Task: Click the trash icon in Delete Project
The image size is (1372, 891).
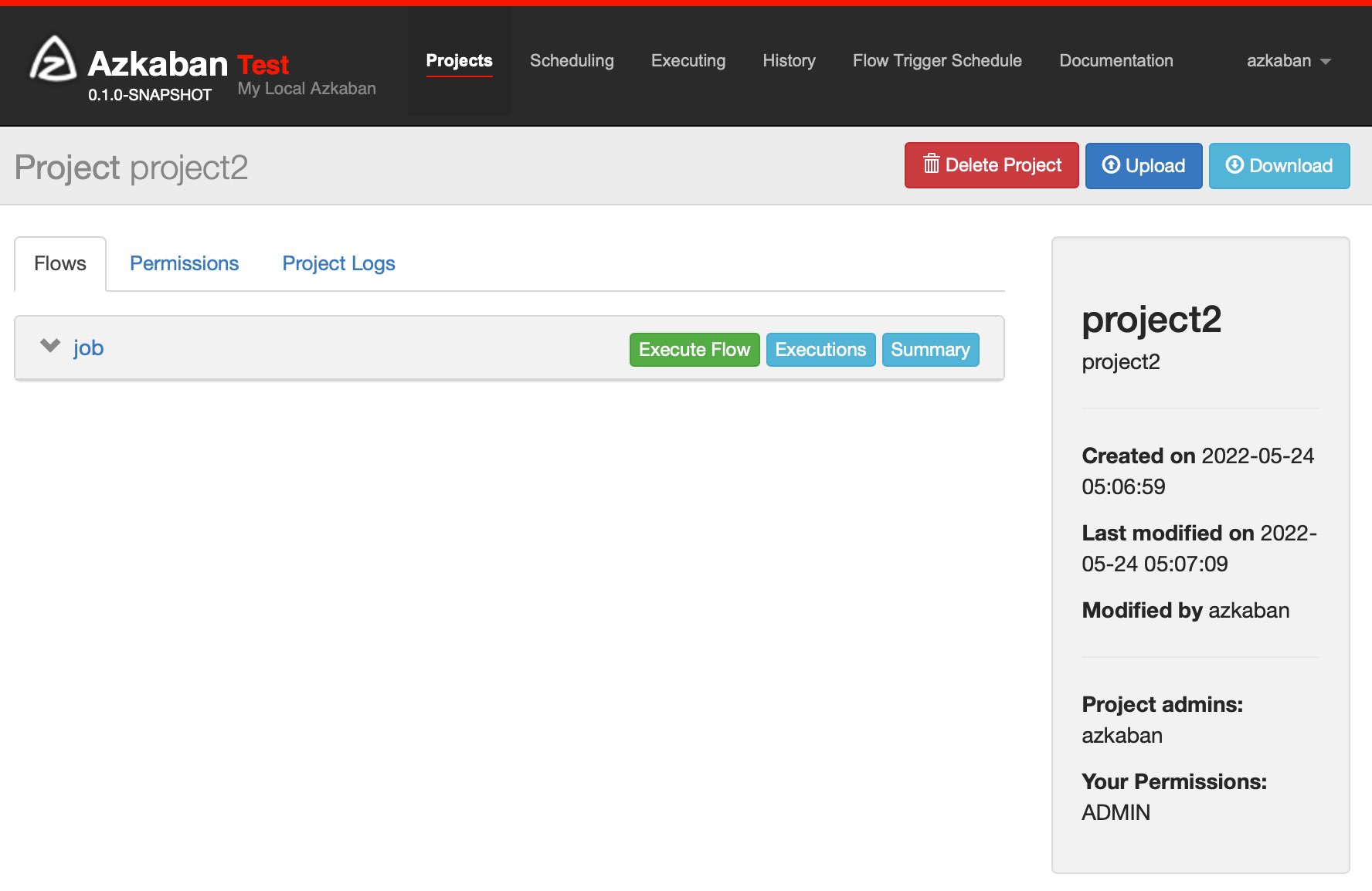Action: click(932, 164)
